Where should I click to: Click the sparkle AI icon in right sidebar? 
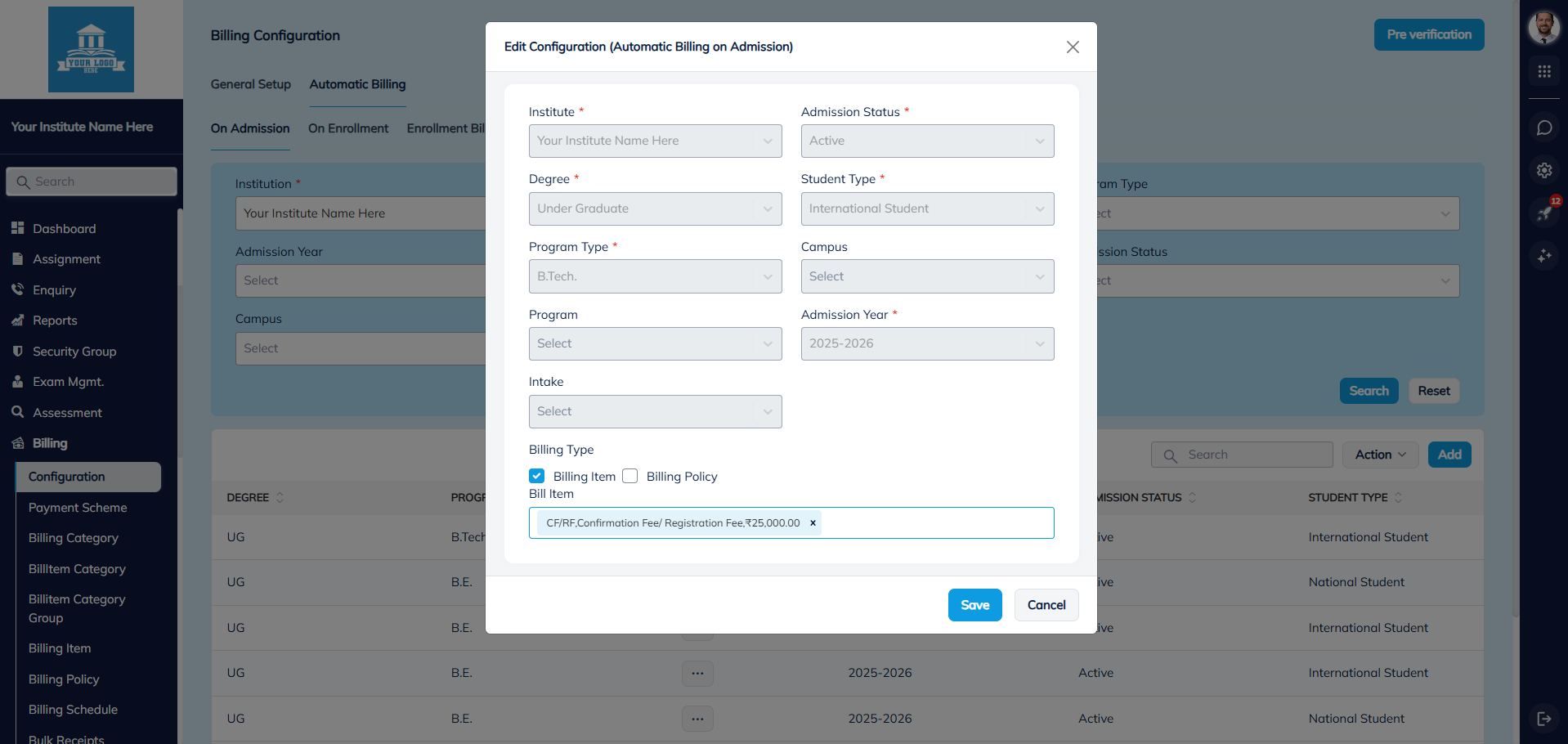coord(1543,256)
